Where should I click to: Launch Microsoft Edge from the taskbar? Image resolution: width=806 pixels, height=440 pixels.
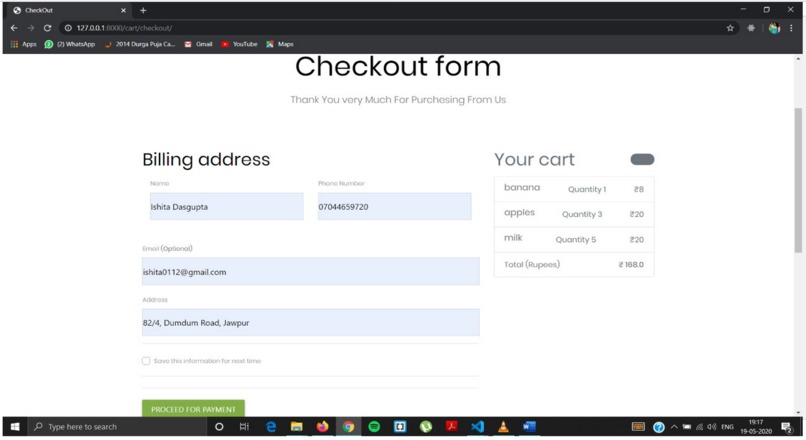271,427
